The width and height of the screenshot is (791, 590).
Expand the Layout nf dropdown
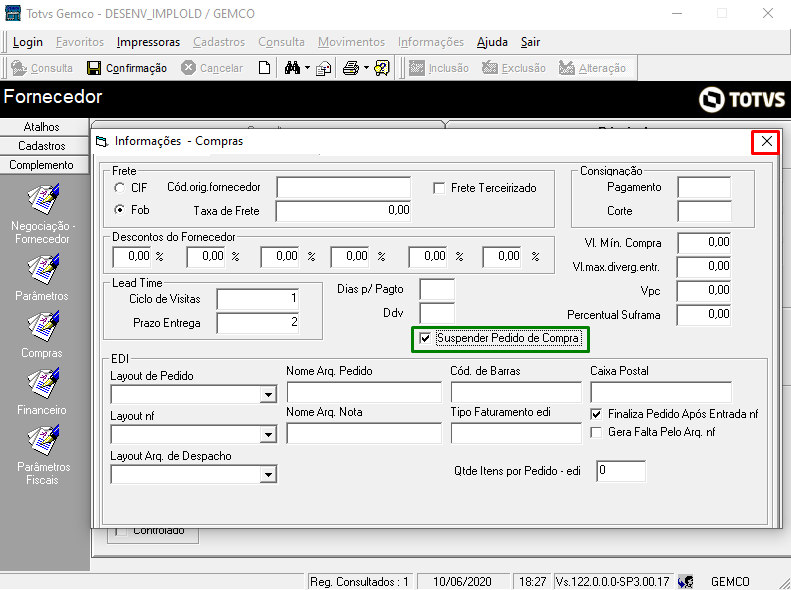pos(268,434)
